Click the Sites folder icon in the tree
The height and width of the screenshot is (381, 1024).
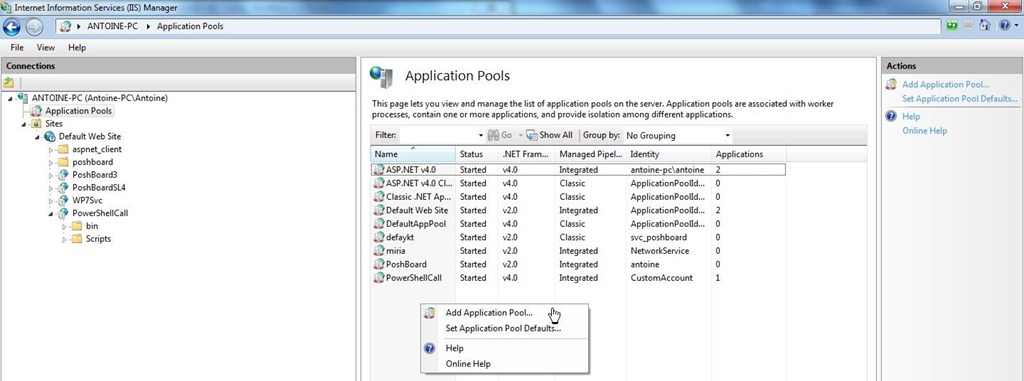click(x=37, y=124)
